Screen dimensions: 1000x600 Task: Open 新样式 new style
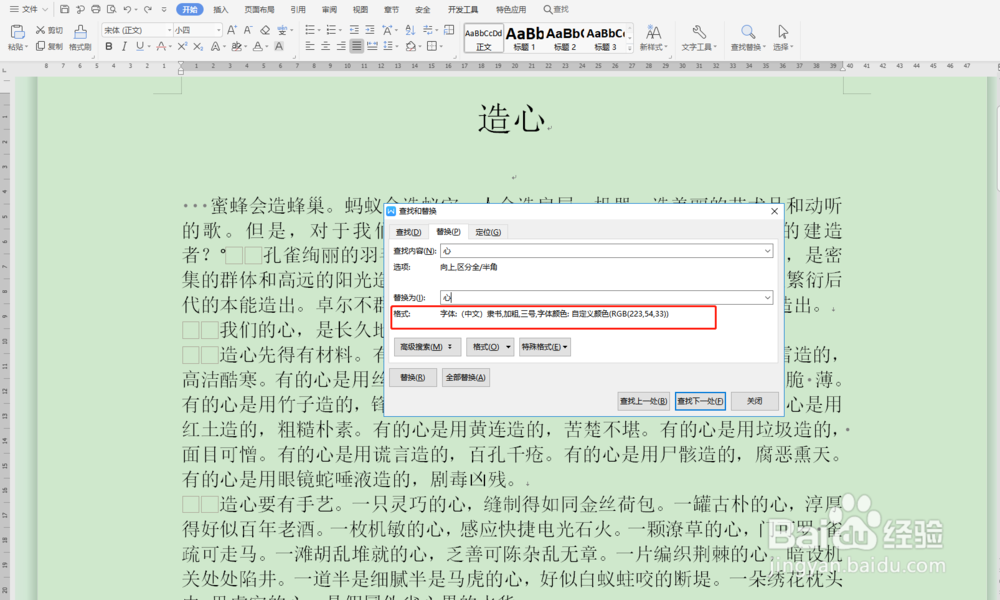[653, 38]
